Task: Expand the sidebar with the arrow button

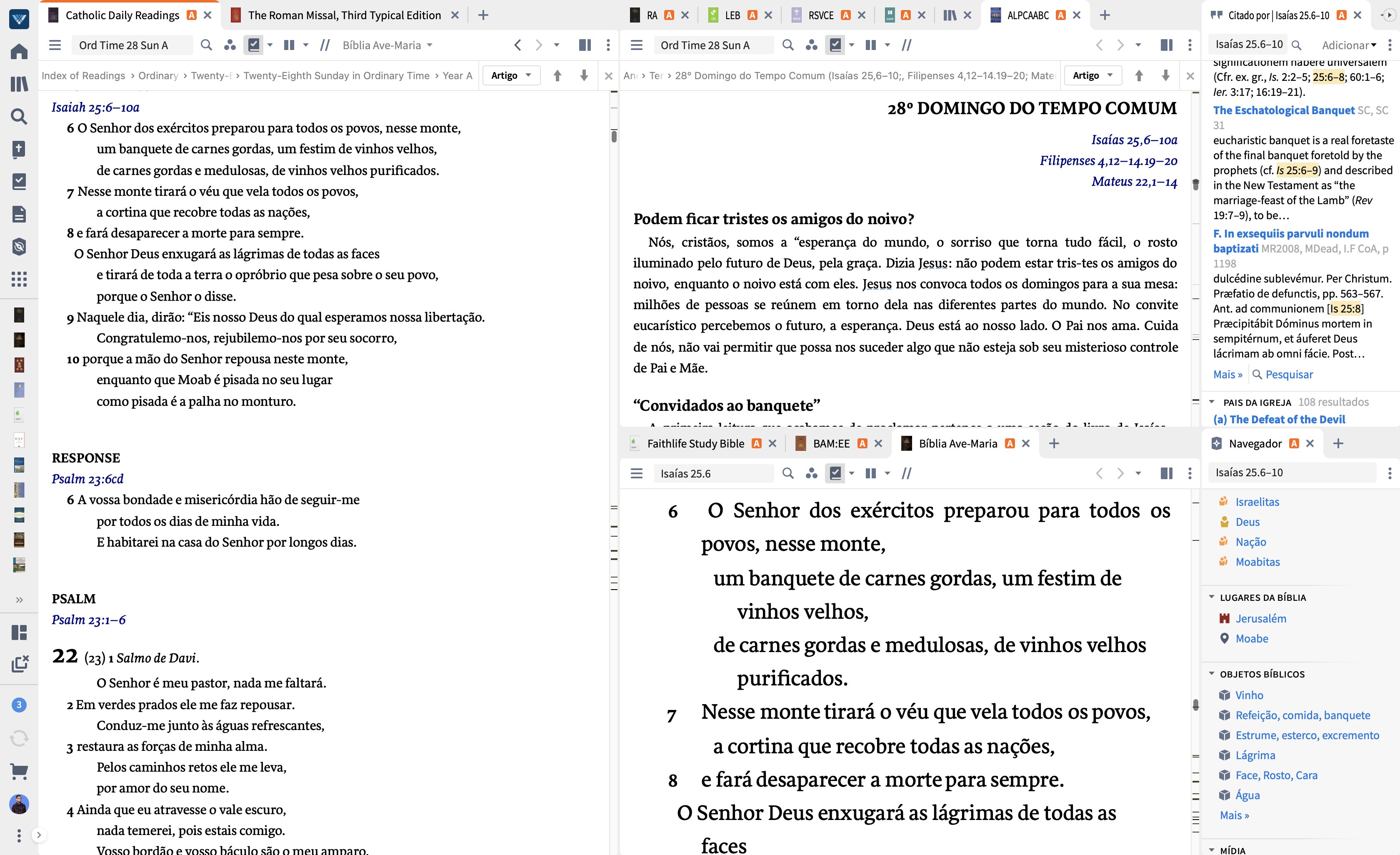Action: tap(39, 835)
